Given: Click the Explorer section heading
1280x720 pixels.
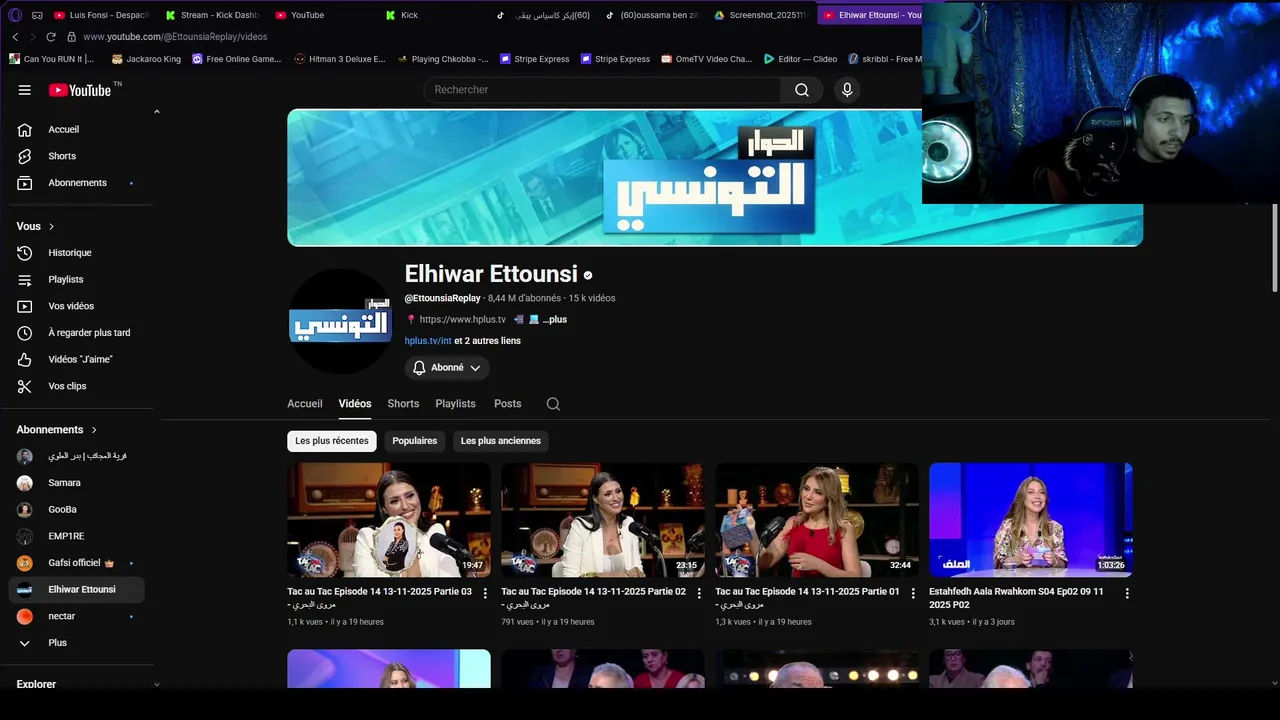Looking at the screenshot, I should (x=36, y=684).
